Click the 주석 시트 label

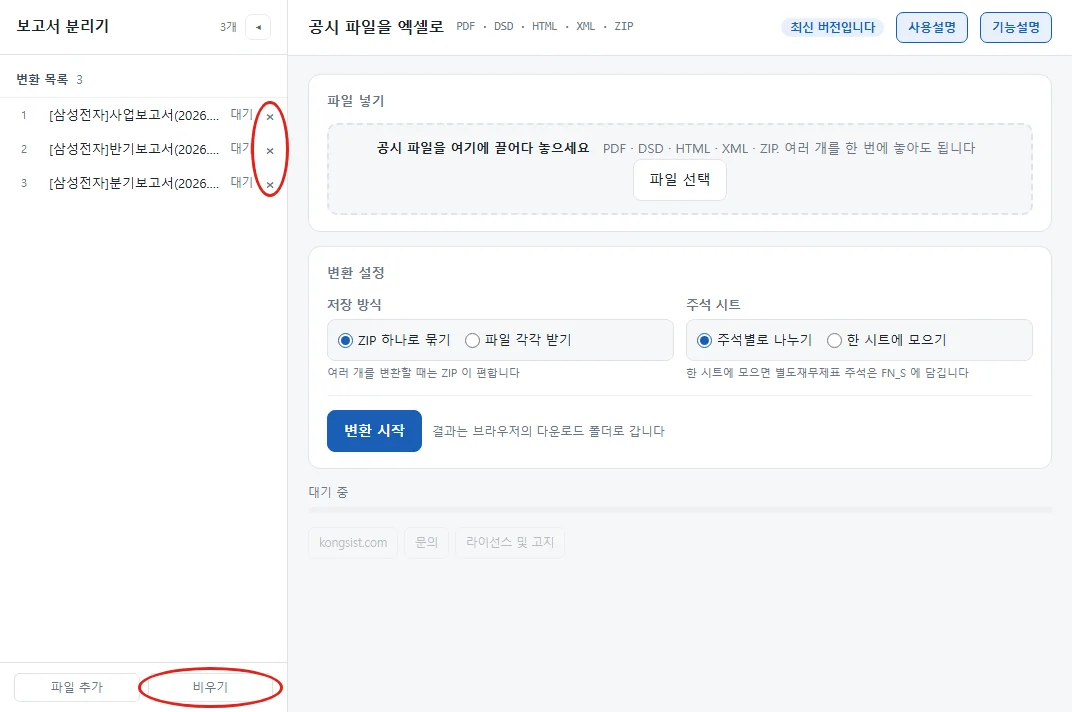(x=713, y=305)
